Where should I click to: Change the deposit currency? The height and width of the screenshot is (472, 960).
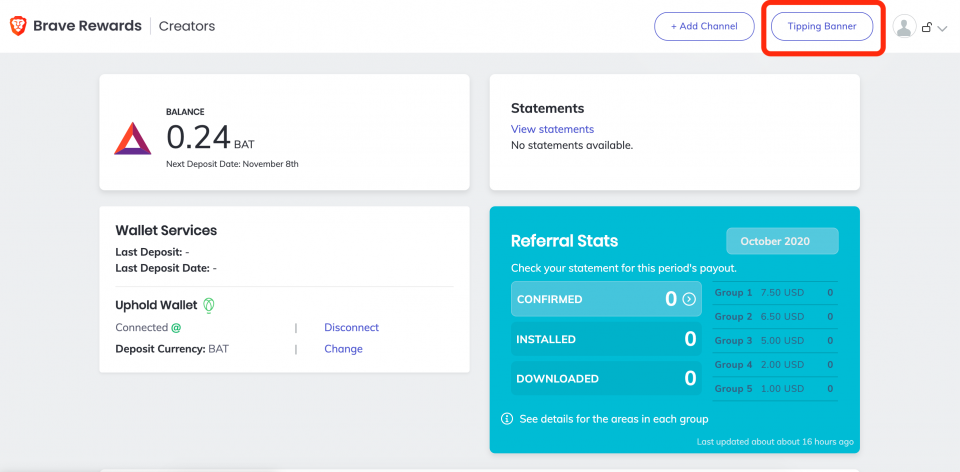[343, 349]
